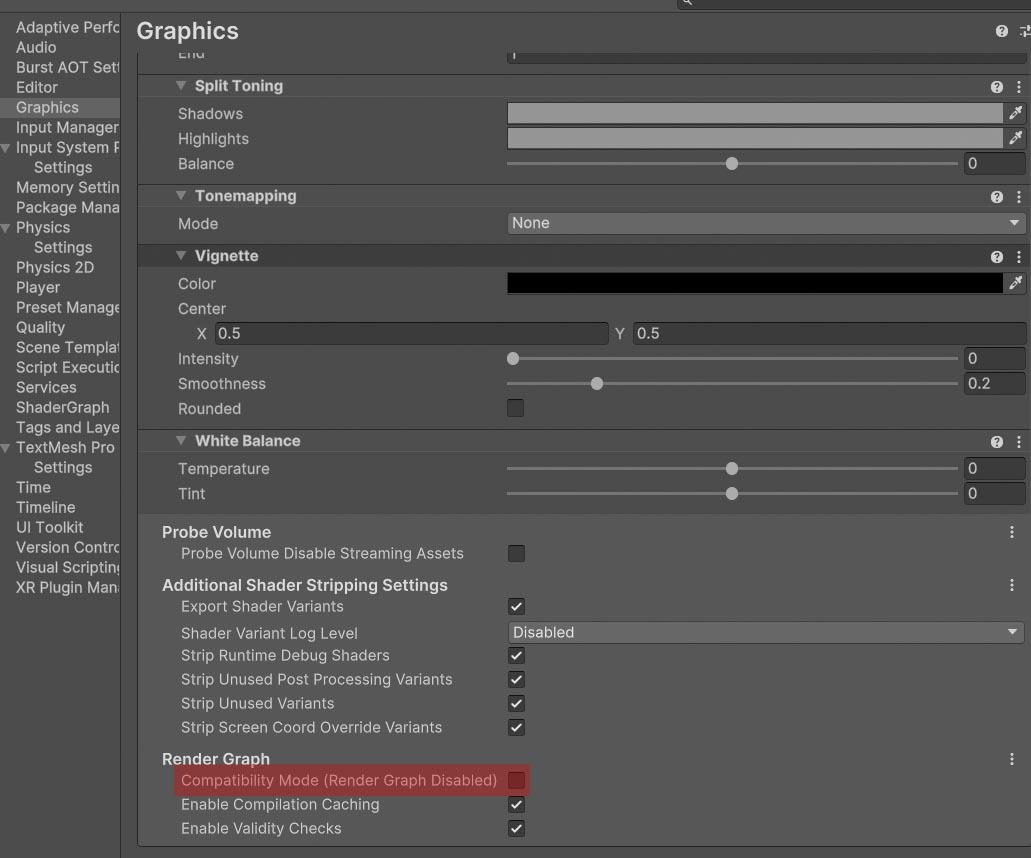Click the Vignette Color eyedropper icon

pyautogui.click(x=1015, y=284)
